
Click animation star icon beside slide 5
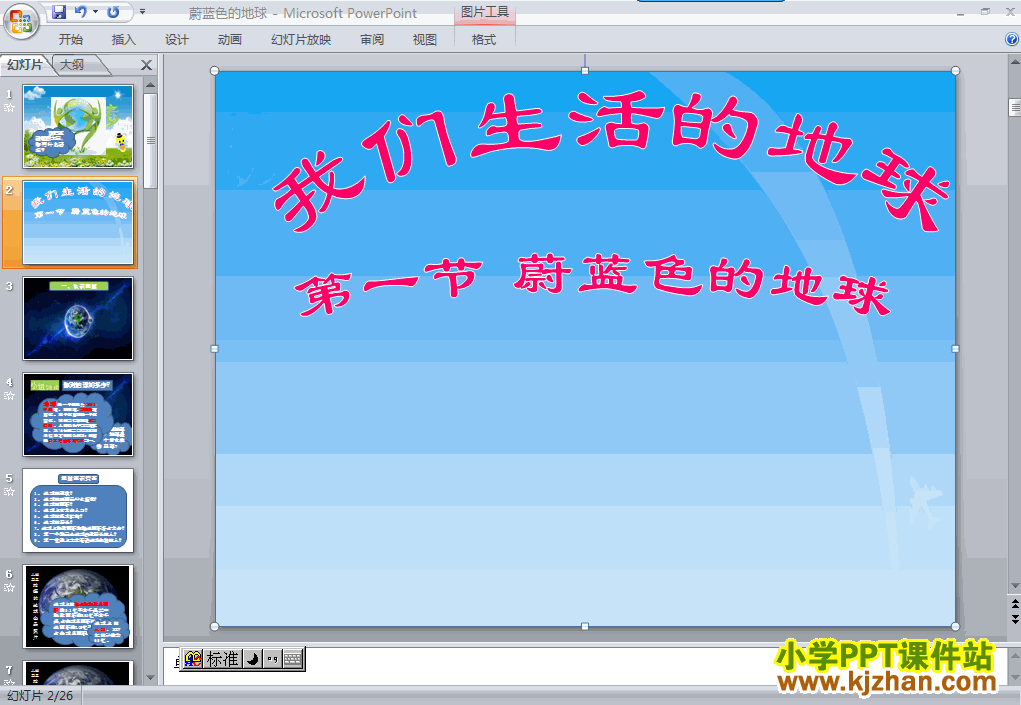[x=9, y=492]
